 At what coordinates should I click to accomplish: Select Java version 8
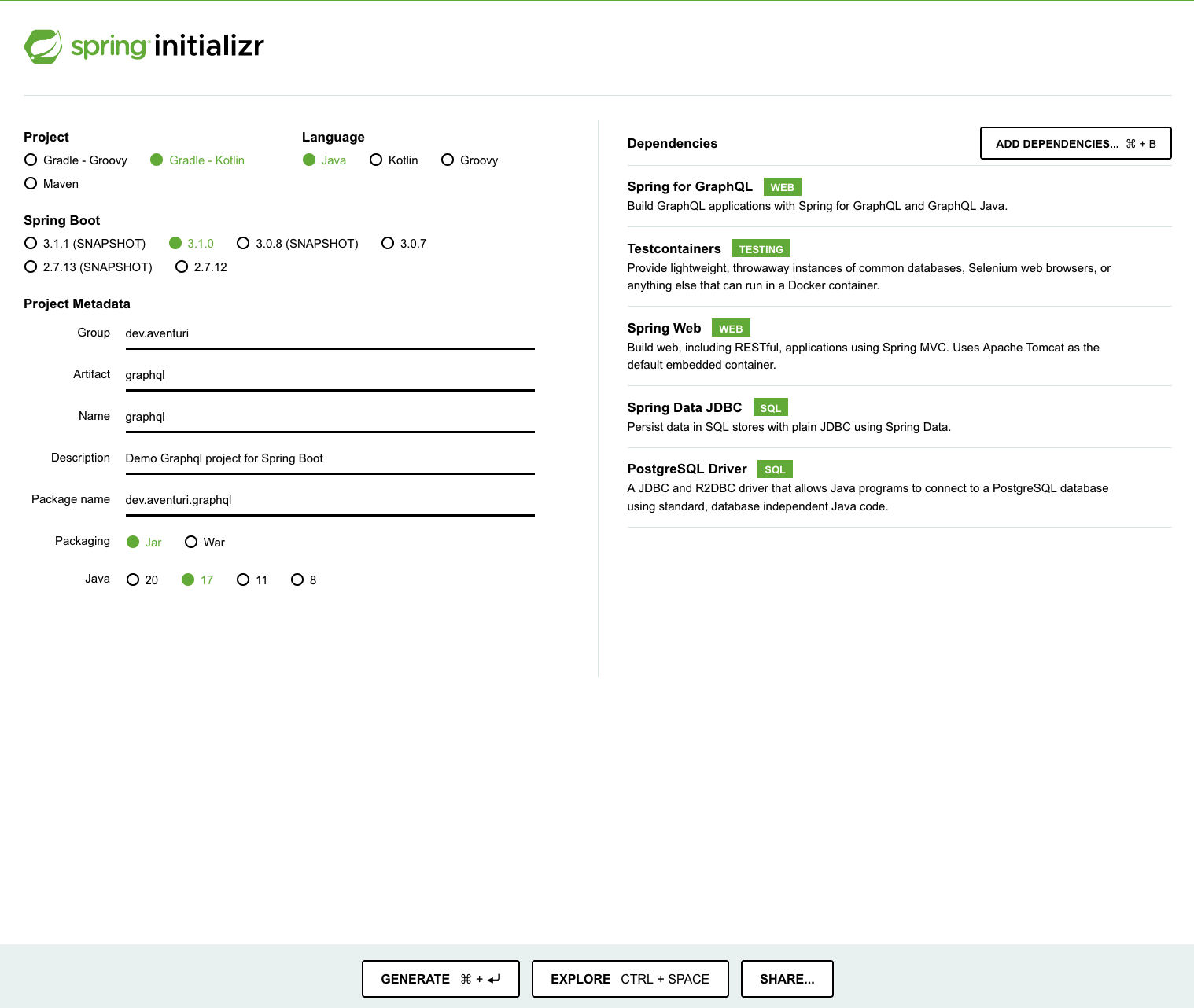tap(304, 579)
